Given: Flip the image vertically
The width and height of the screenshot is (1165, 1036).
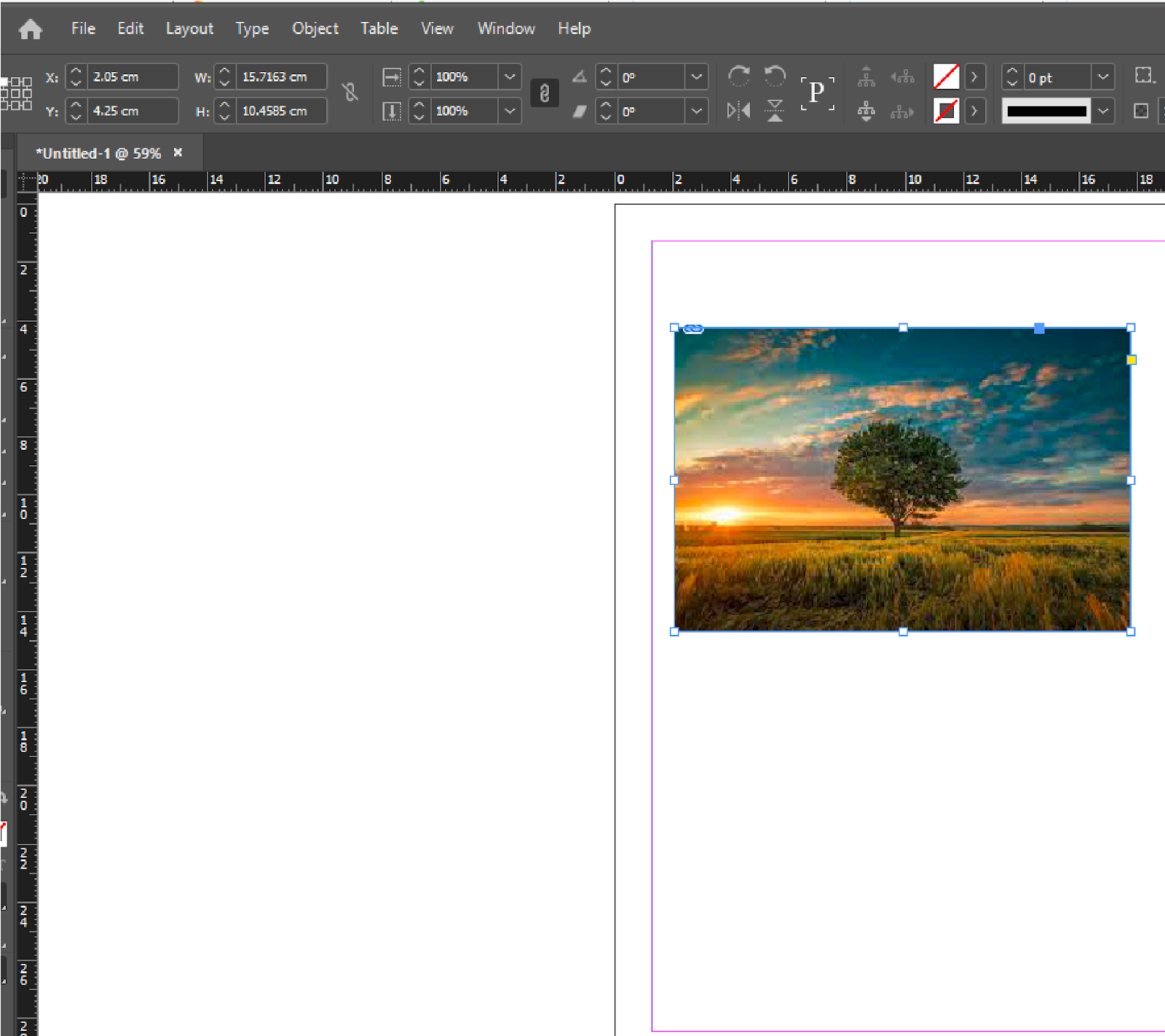Looking at the screenshot, I should [x=775, y=111].
